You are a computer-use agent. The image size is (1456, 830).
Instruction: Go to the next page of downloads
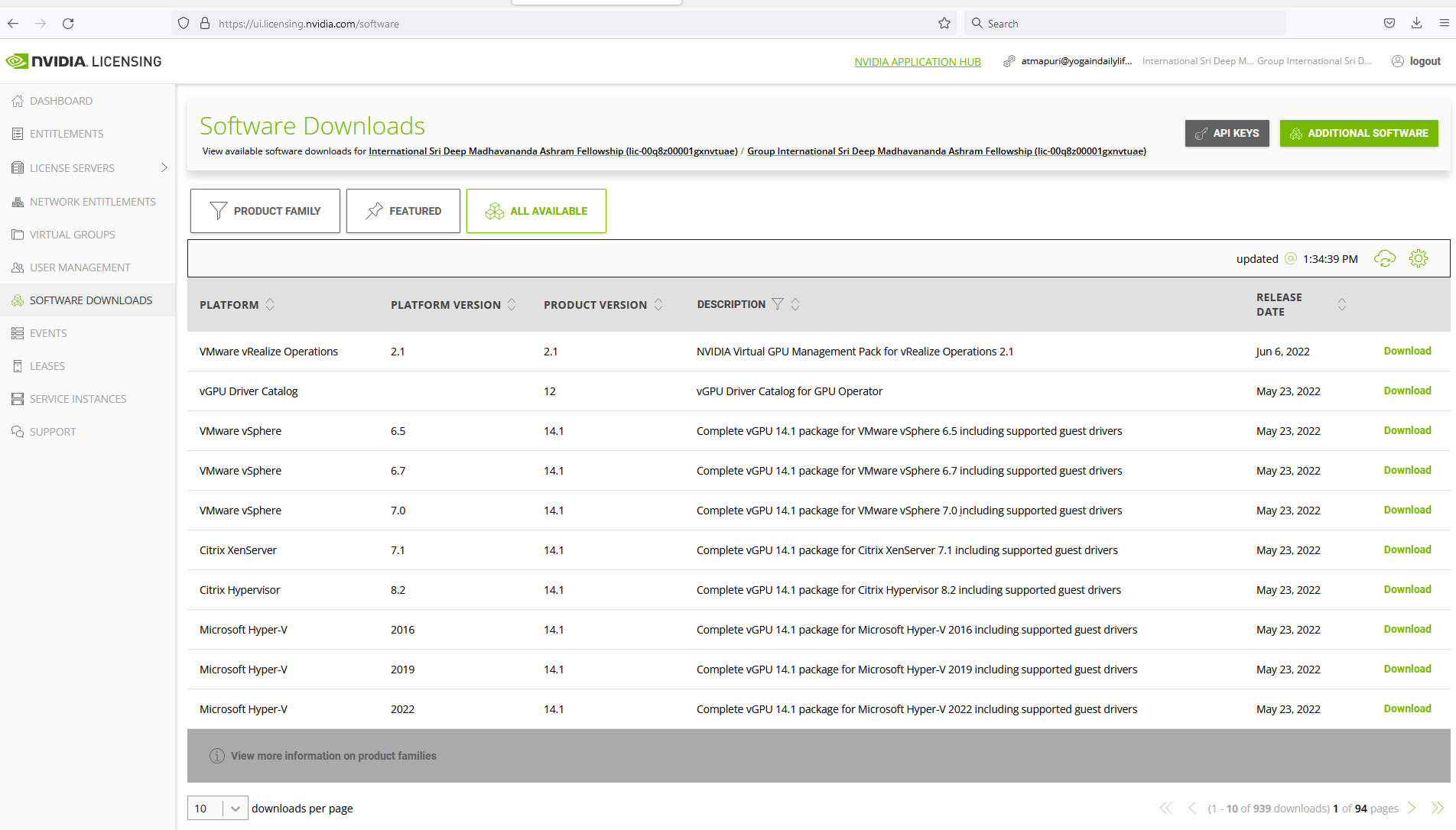(x=1412, y=808)
